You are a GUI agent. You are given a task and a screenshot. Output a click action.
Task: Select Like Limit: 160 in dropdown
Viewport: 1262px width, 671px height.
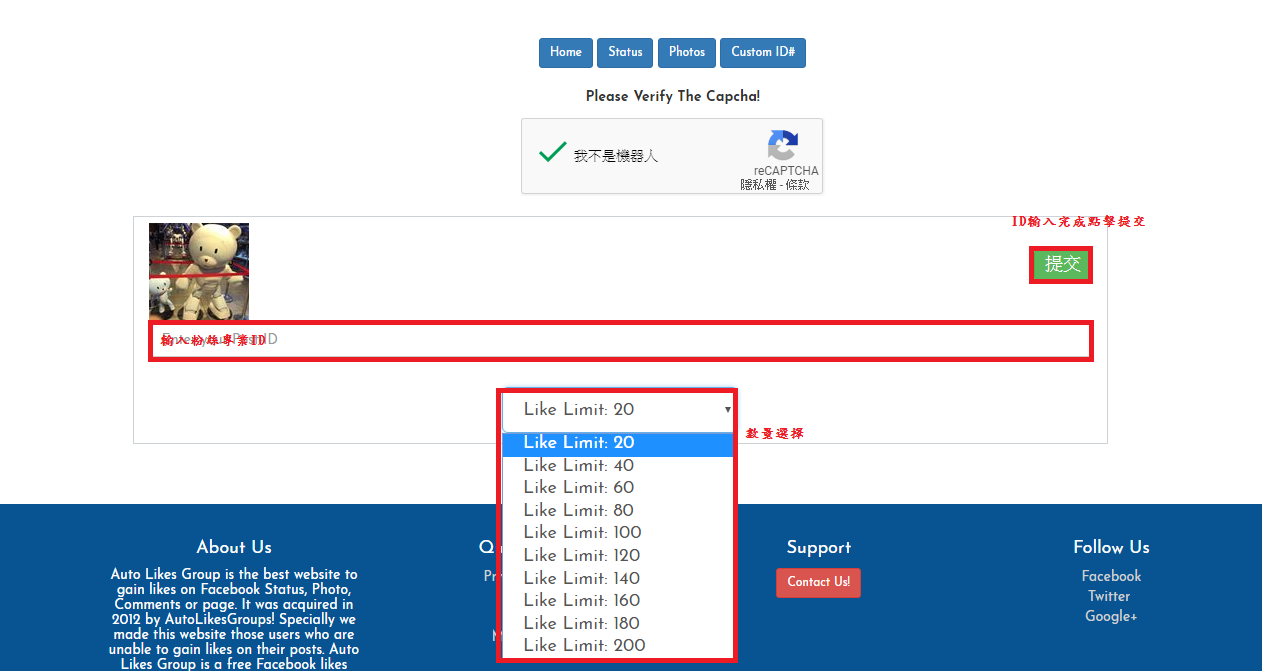(581, 600)
